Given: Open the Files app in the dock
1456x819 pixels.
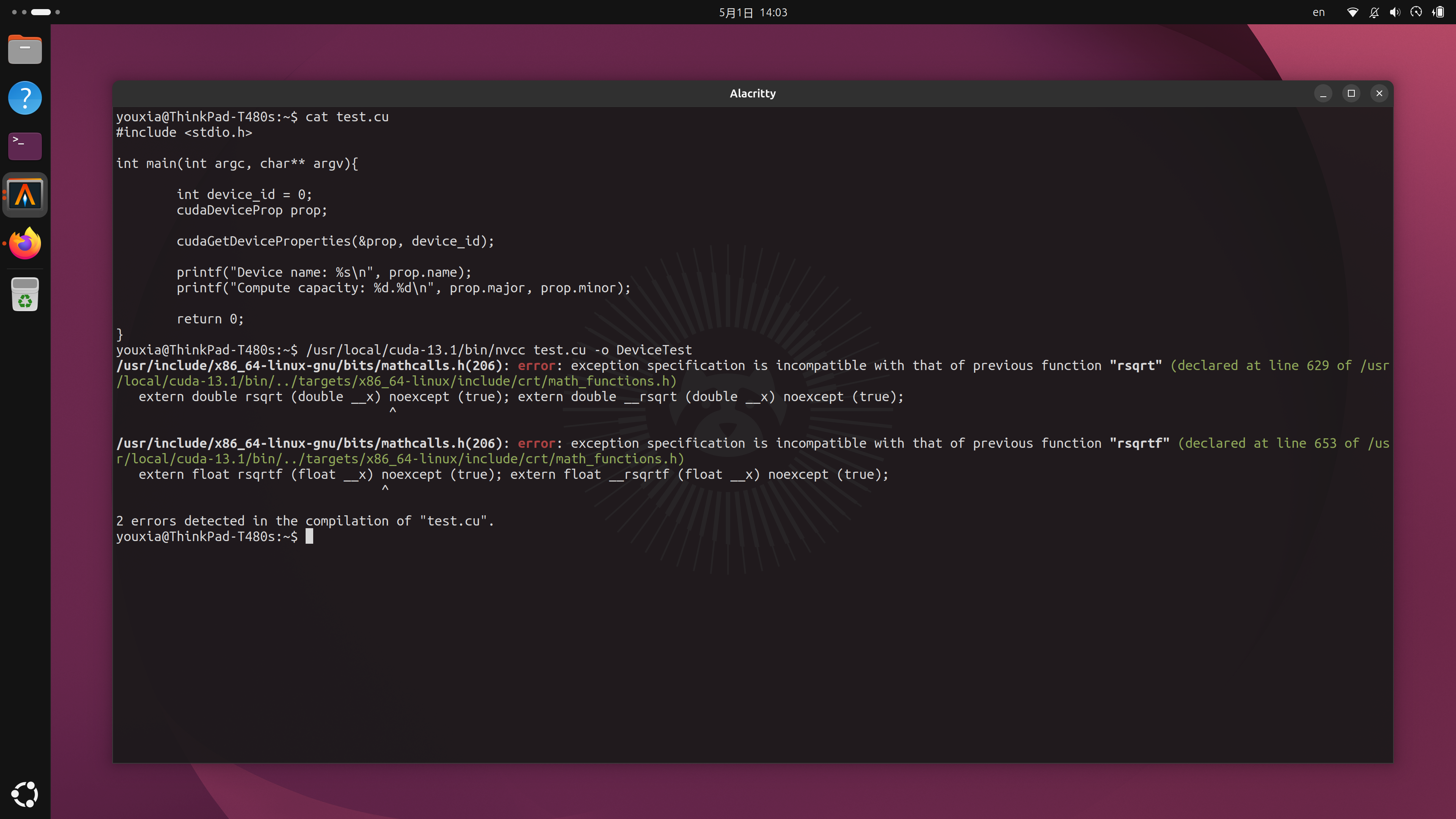Looking at the screenshot, I should [x=25, y=50].
